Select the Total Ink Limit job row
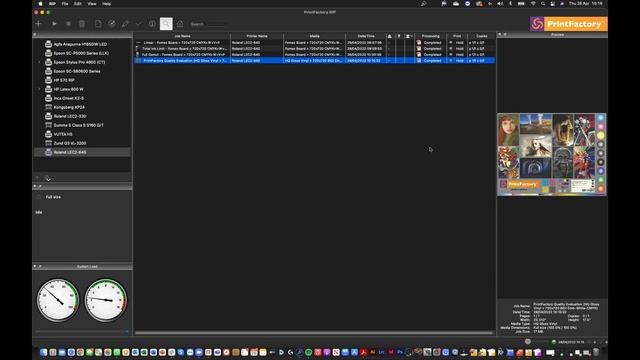 tap(315, 49)
